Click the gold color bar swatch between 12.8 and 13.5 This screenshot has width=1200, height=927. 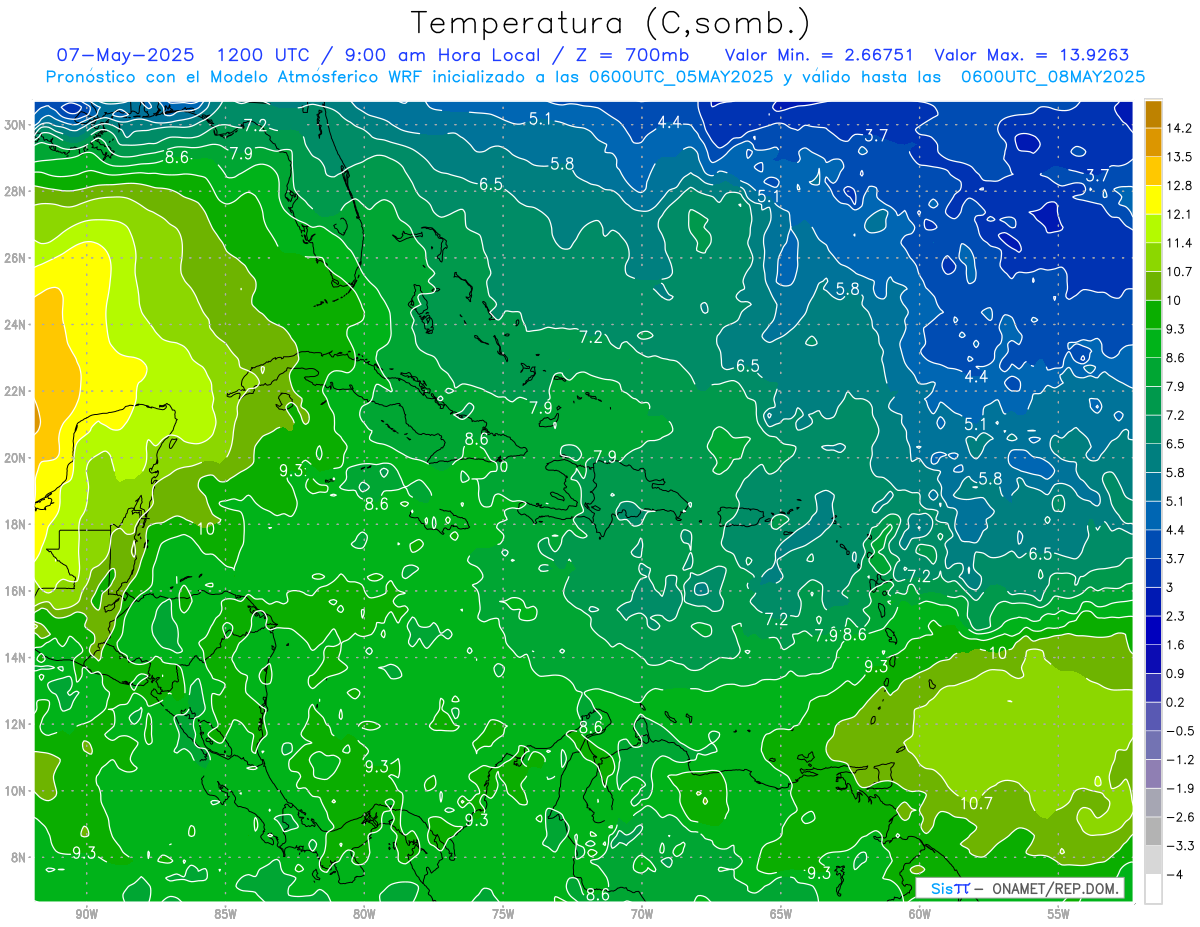tap(1153, 171)
